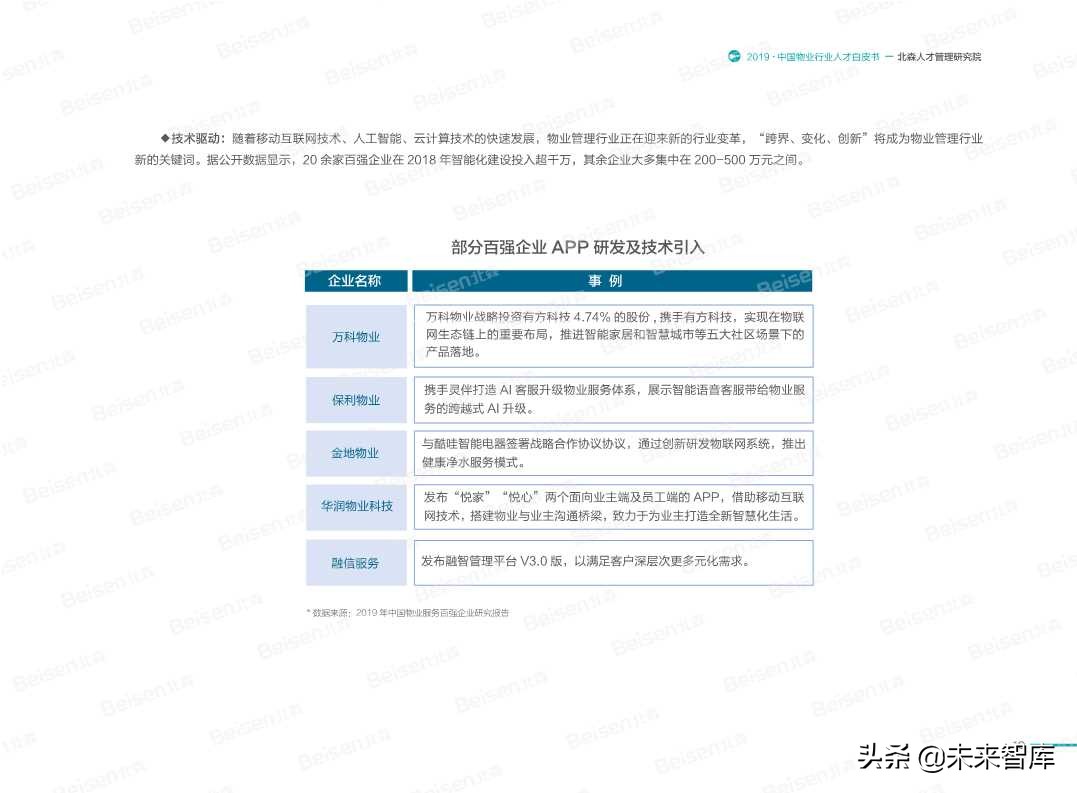Select the 企业名称 table header

(x=355, y=281)
